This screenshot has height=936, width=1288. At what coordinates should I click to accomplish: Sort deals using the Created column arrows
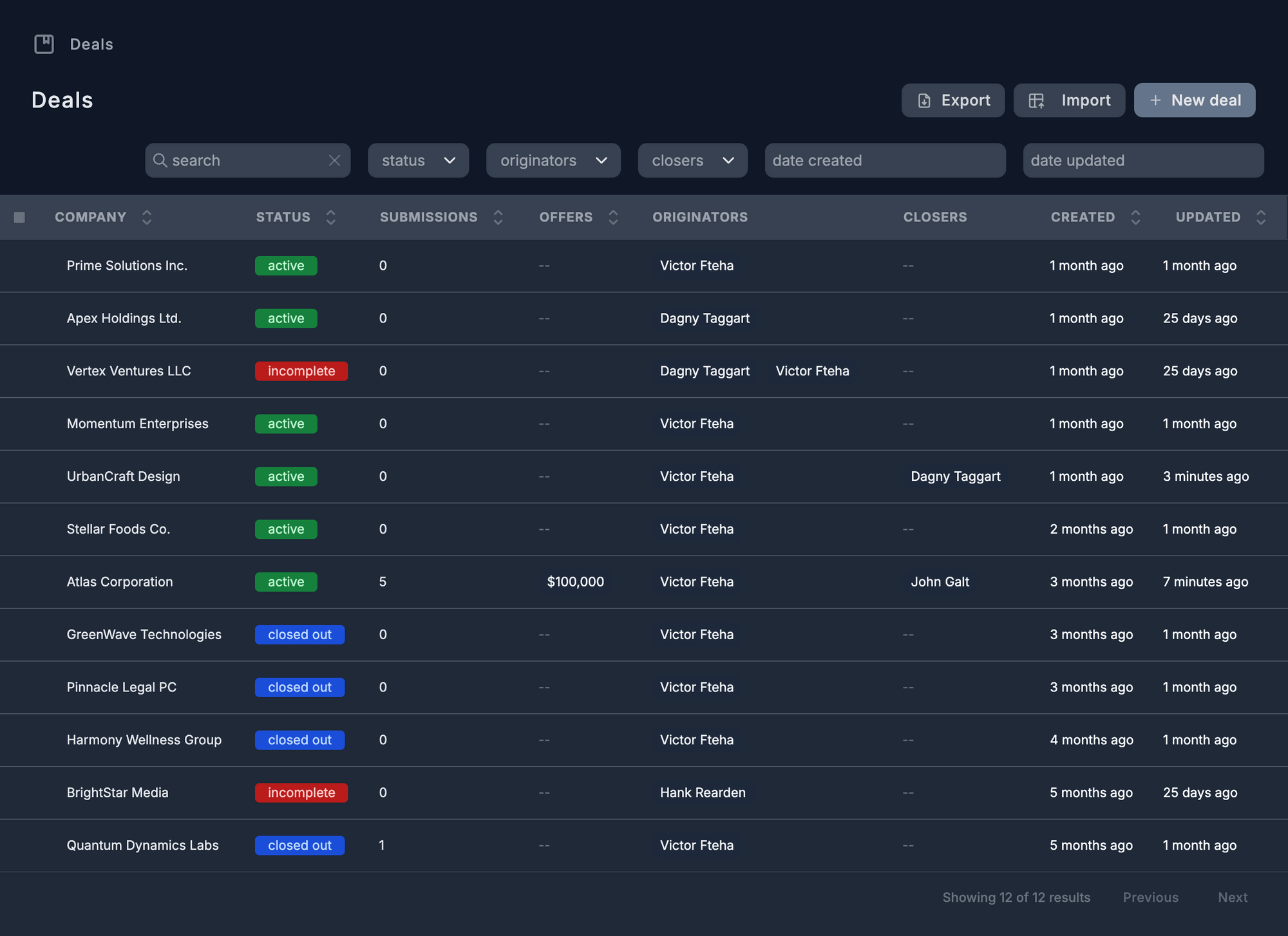(1136, 217)
